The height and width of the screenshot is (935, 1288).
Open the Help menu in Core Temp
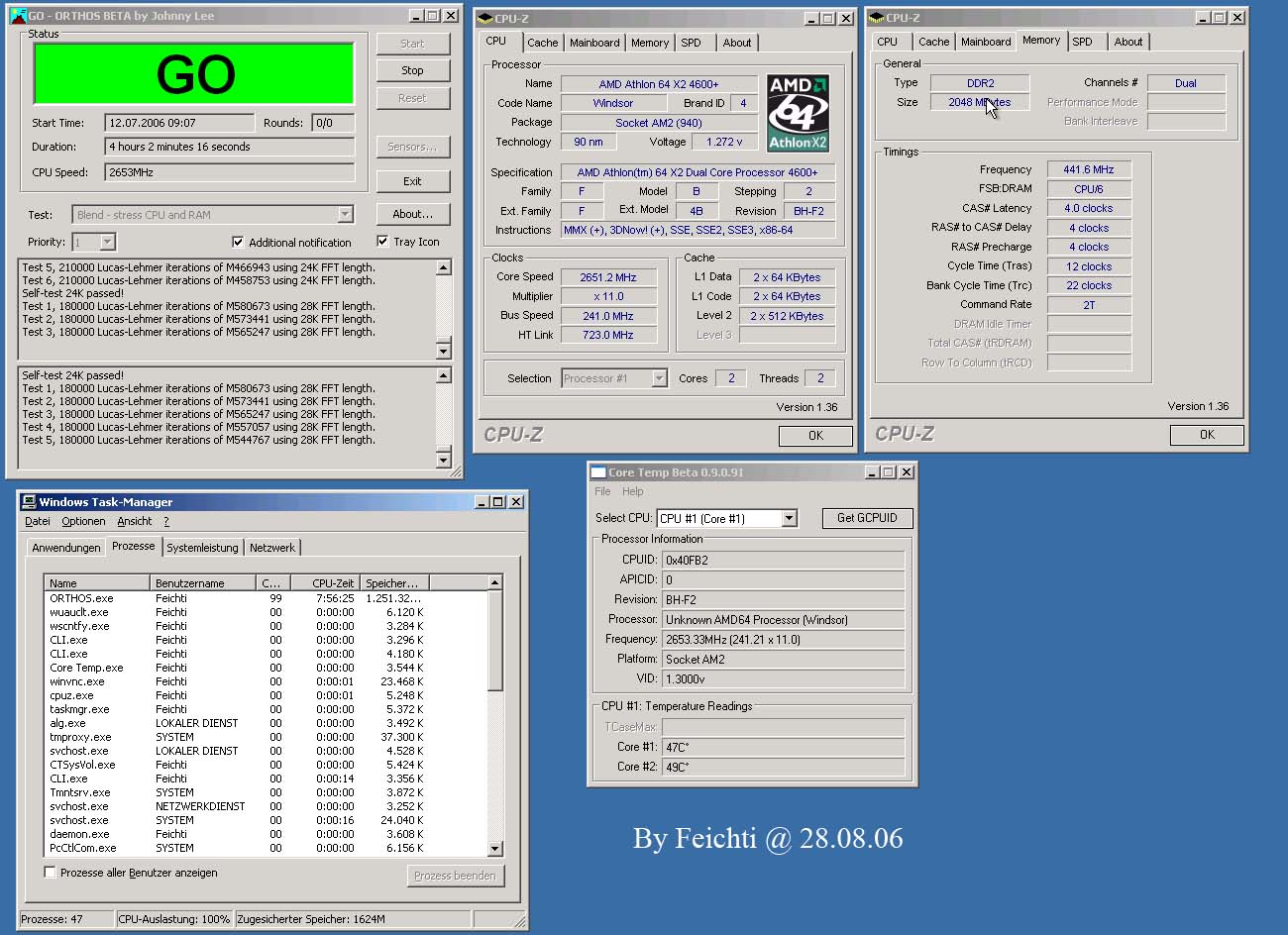coord(633,491)
